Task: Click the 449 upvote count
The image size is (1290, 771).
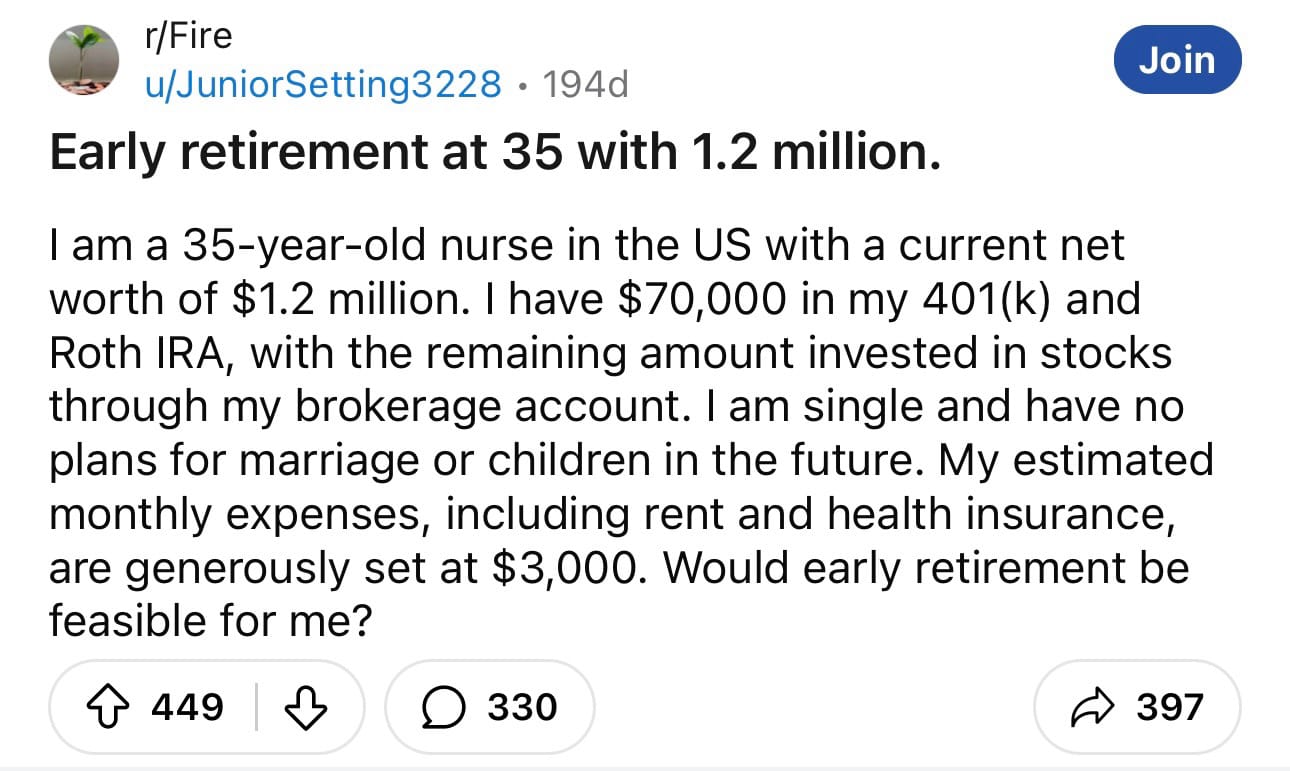Action: pos(187,707)
